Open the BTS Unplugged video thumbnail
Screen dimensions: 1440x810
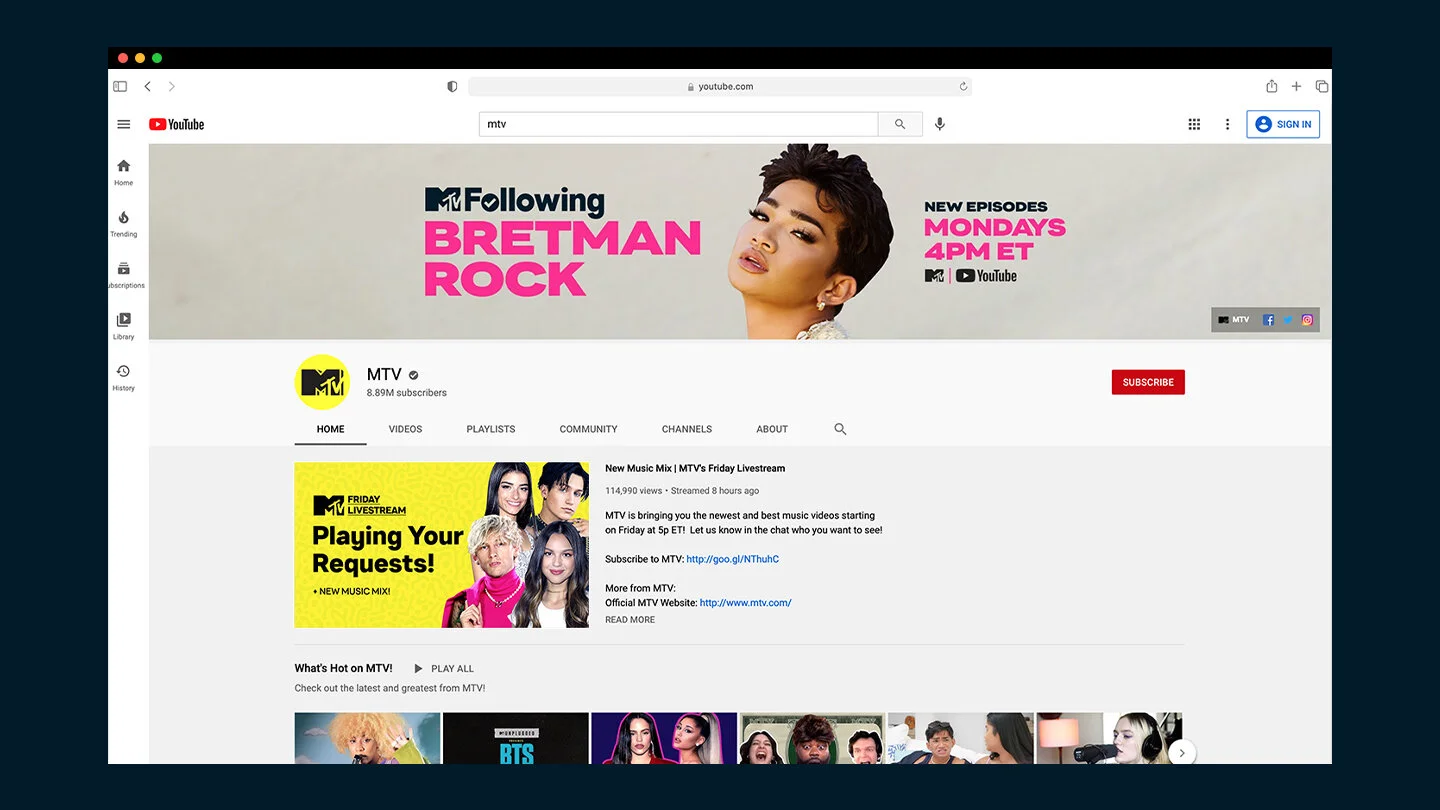(x=516, y=738)
